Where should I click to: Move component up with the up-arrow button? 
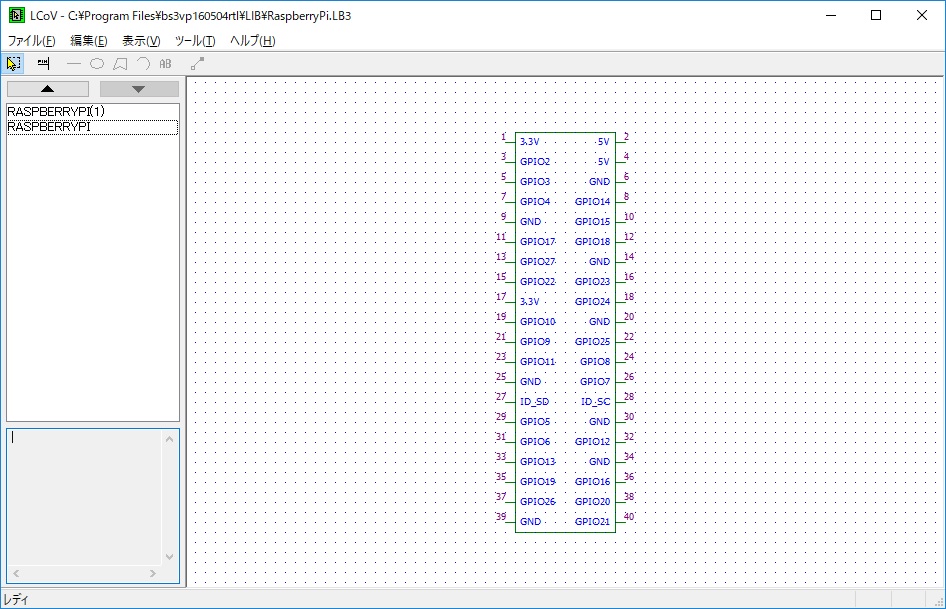(48, 89)
